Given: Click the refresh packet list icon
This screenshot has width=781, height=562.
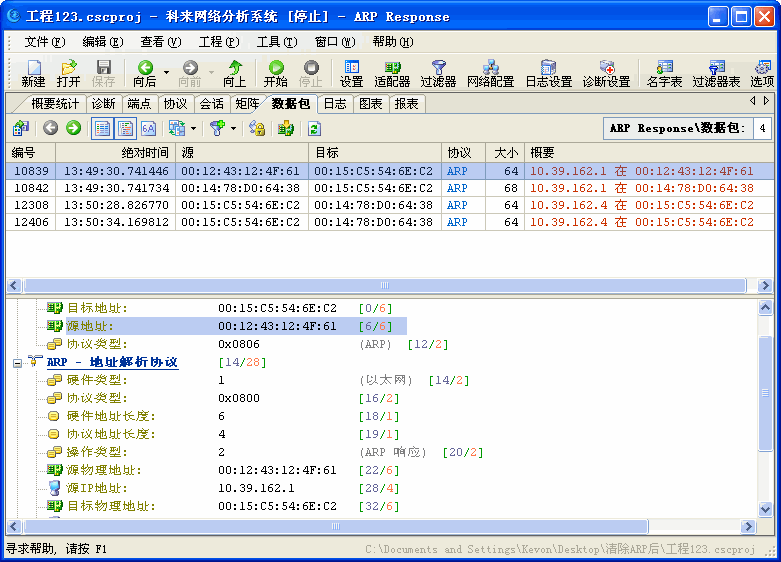Looking at the screenshot, I should 314,129.
